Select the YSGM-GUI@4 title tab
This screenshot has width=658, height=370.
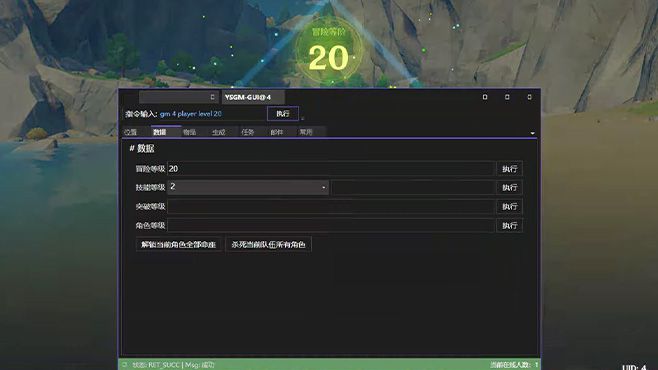[253, 97]
